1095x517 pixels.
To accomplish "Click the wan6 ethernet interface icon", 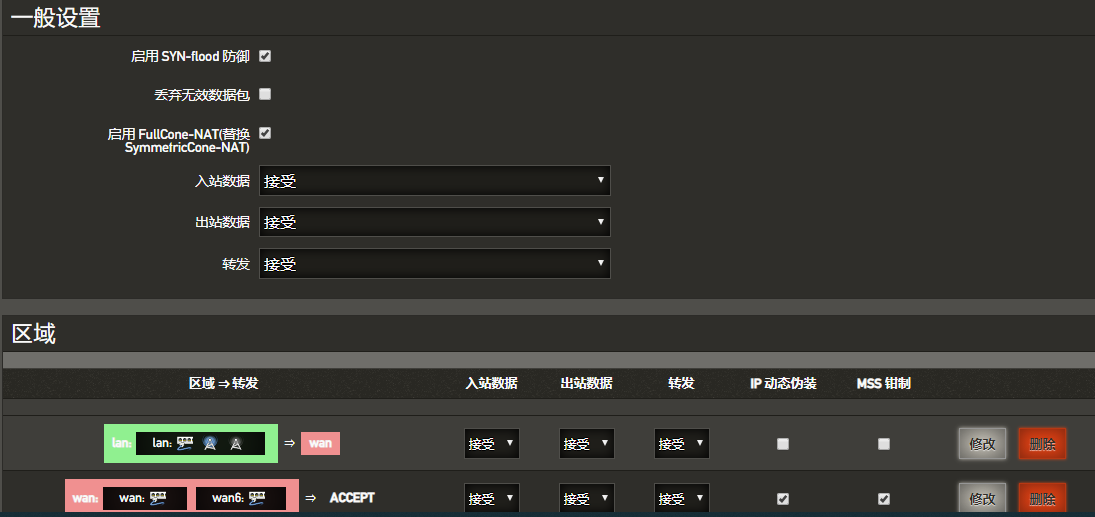I will (257, 497).
